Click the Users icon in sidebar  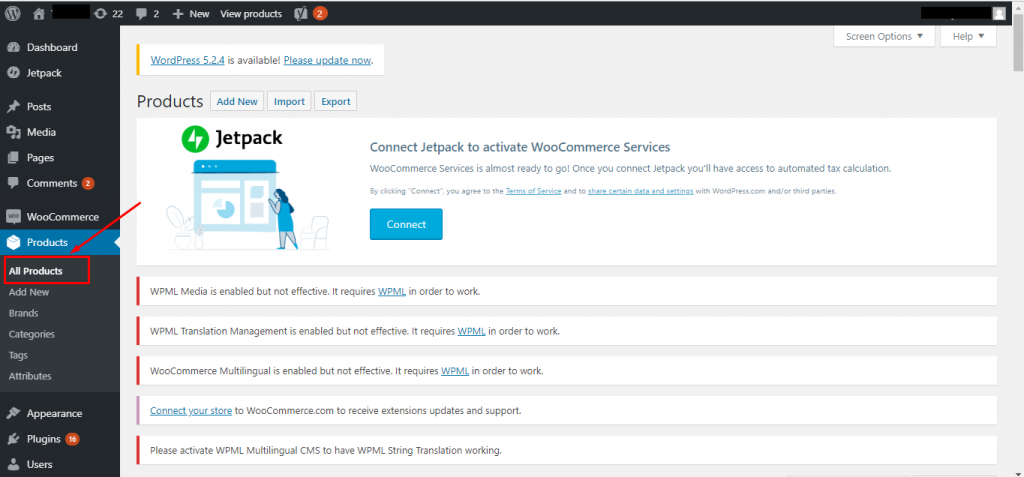tap(13, 465)
